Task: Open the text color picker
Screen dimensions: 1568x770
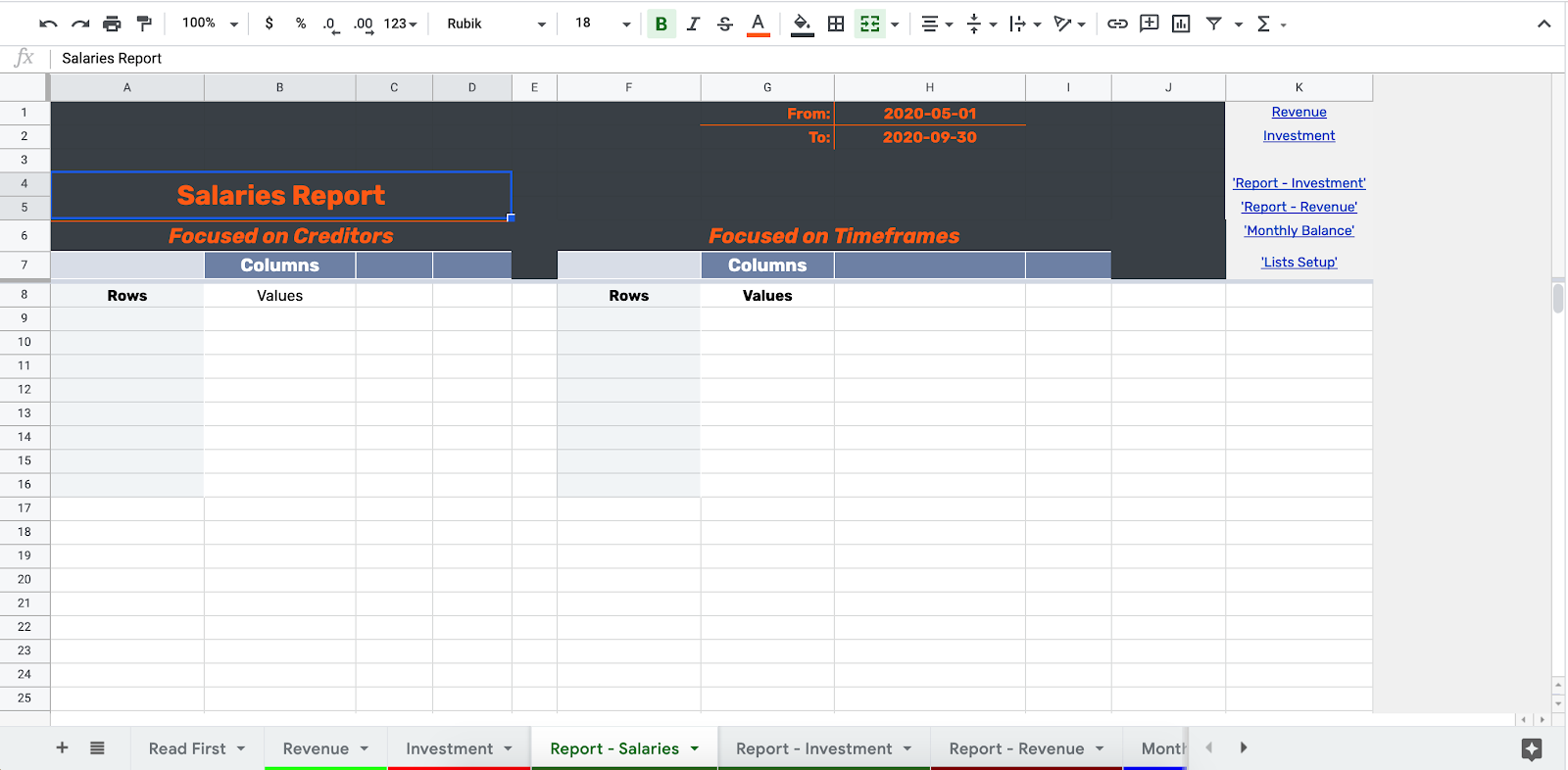Action: (x=758, y=24)
